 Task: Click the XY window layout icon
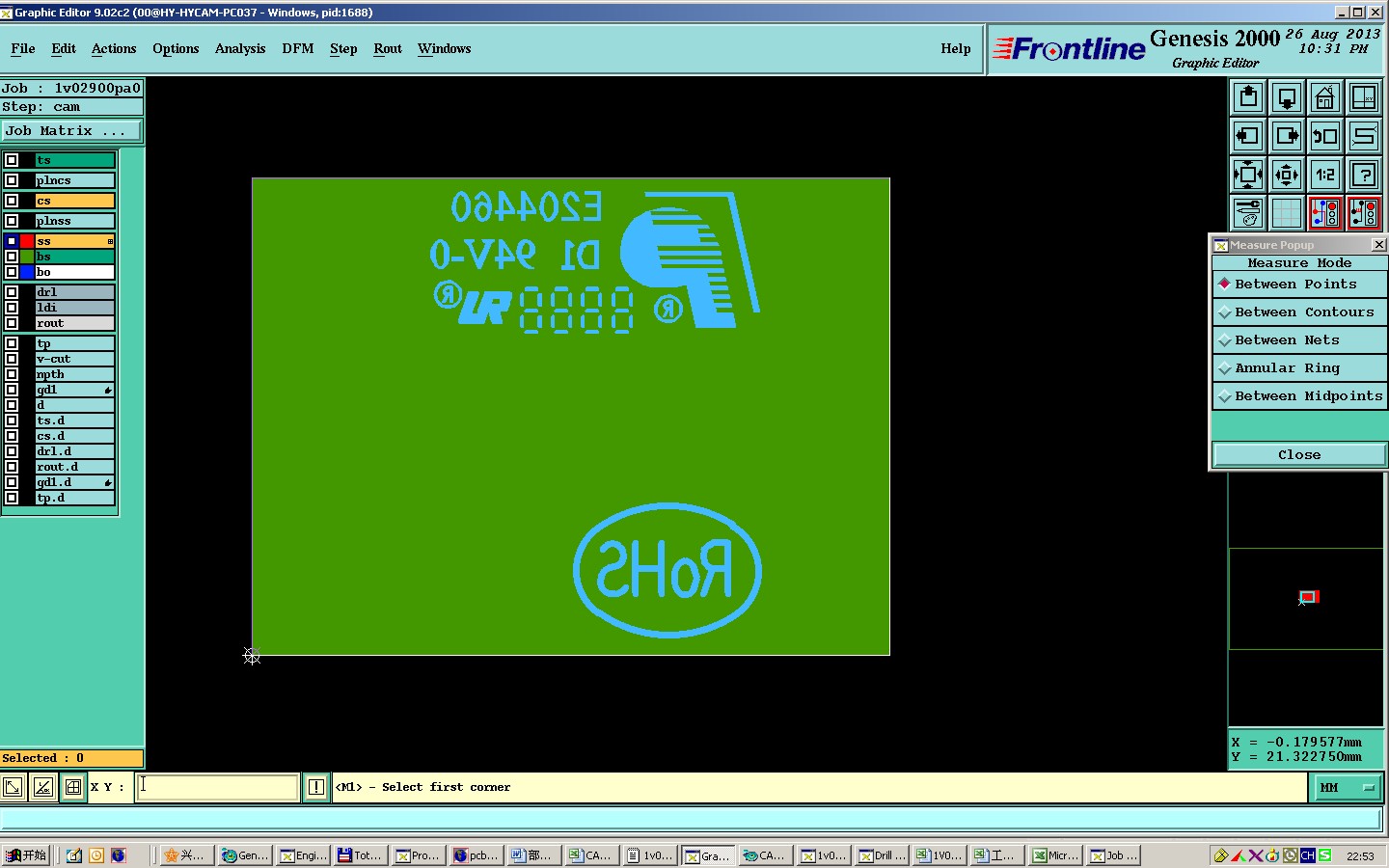pos(1364,97)
